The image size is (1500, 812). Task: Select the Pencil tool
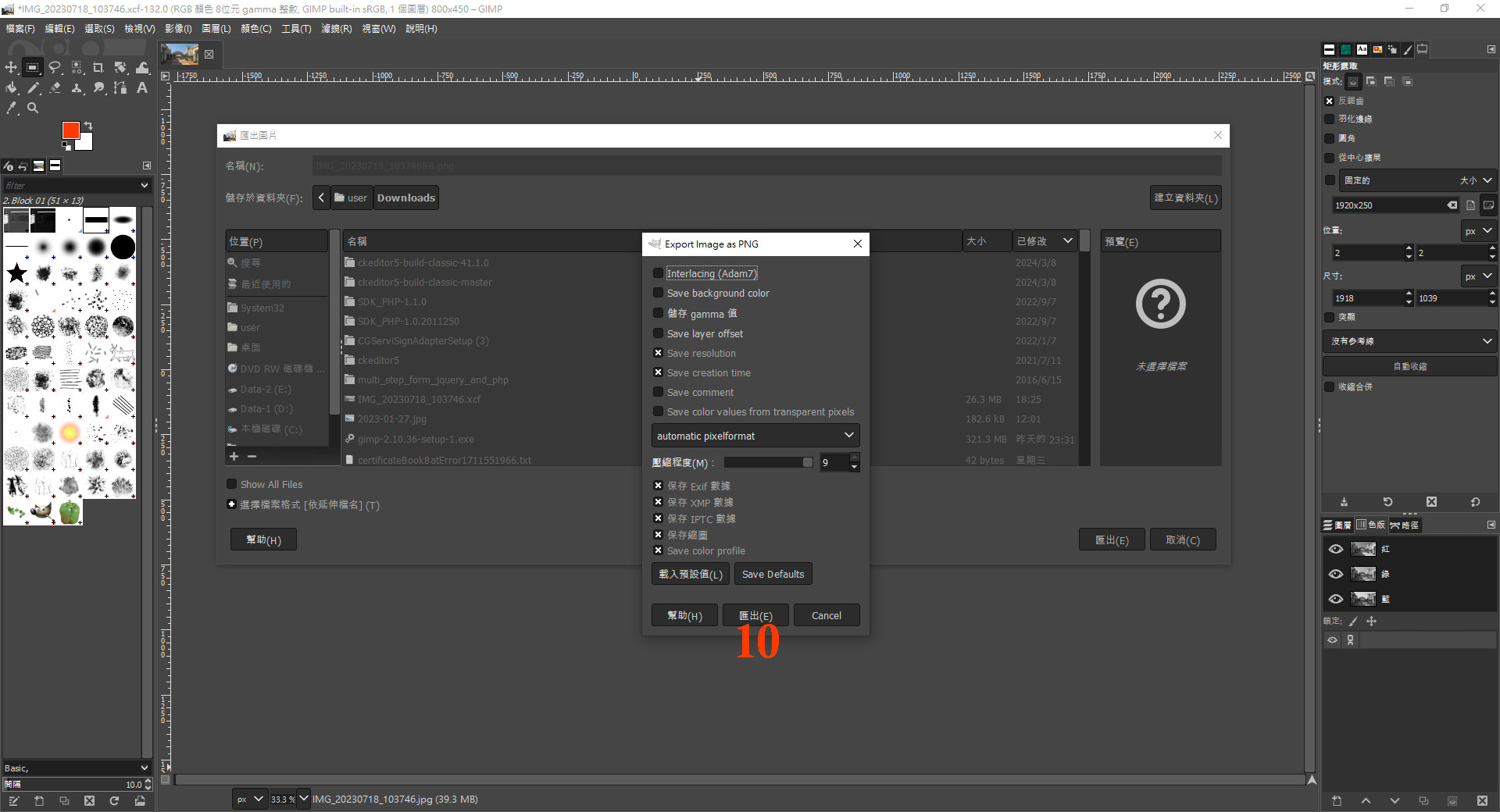[x=33, y=88]
